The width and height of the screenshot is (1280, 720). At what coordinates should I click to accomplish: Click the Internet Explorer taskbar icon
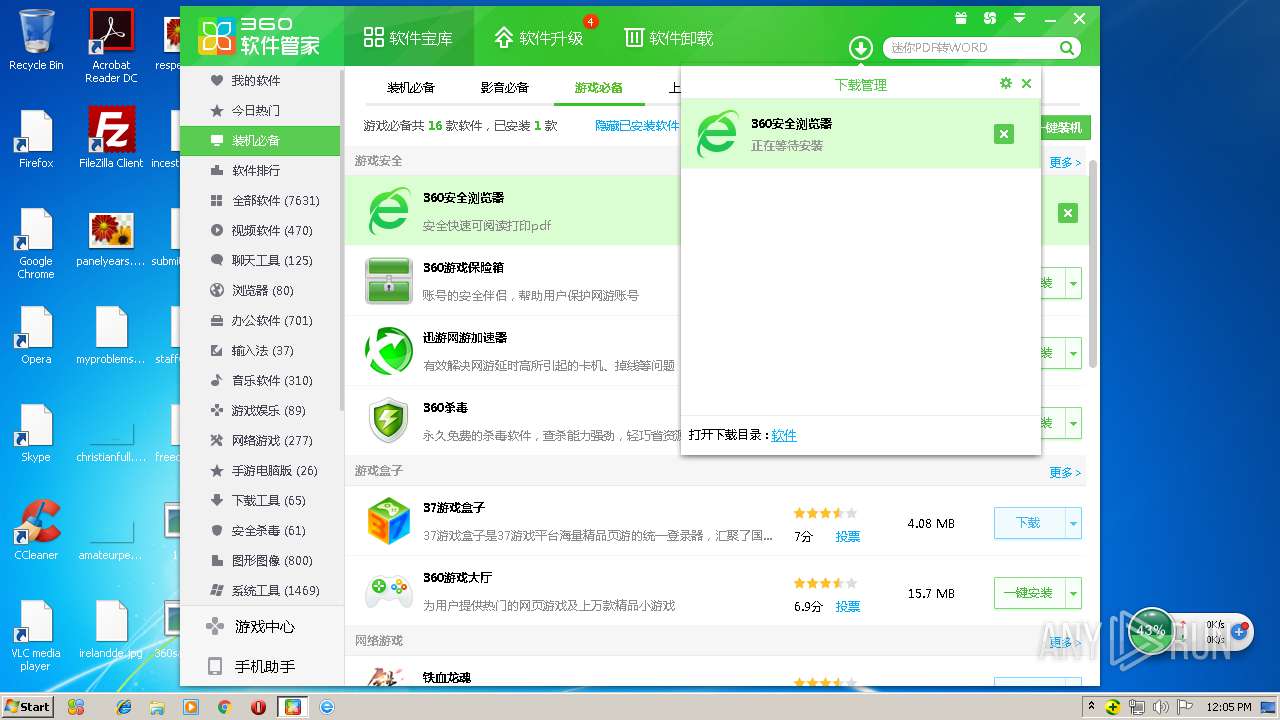[124, 706]
